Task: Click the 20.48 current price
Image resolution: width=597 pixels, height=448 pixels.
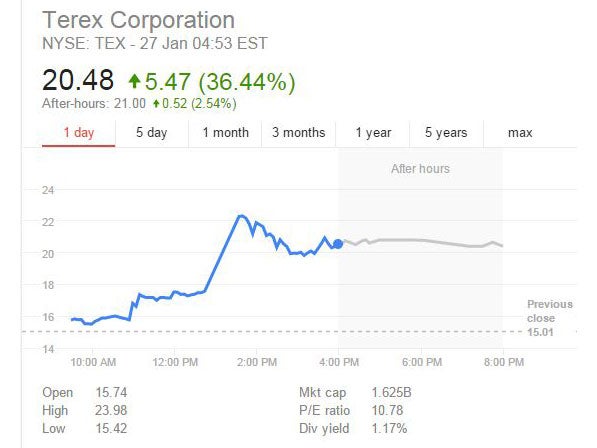Action: [78, 80]
